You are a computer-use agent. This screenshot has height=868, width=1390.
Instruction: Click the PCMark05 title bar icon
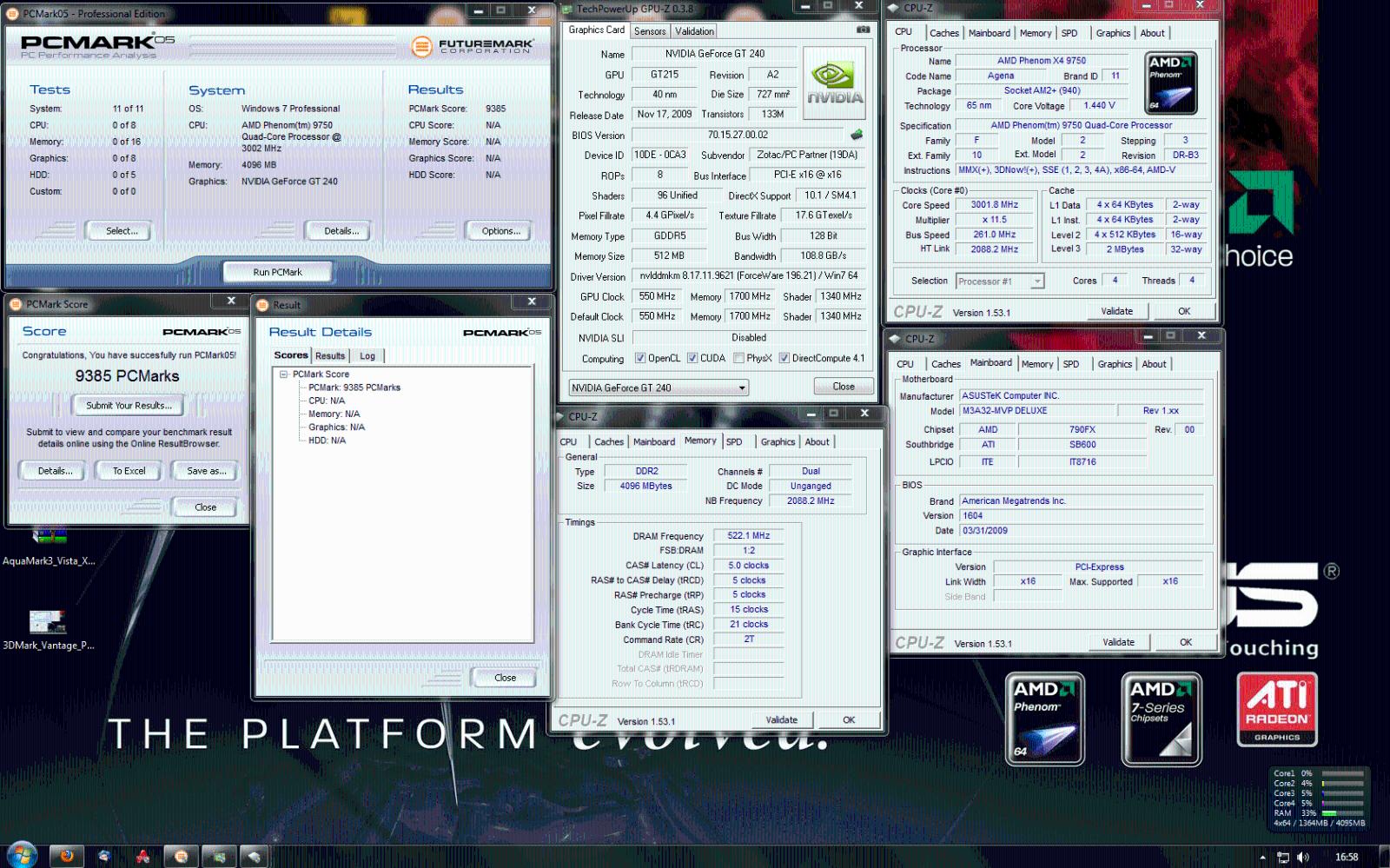tap(14, 14)
